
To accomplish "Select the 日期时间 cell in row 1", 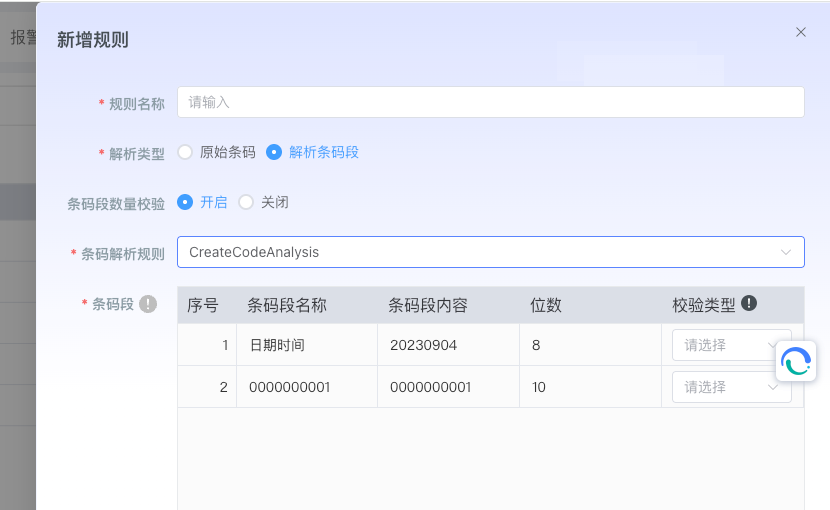I will tap(277, 345).
